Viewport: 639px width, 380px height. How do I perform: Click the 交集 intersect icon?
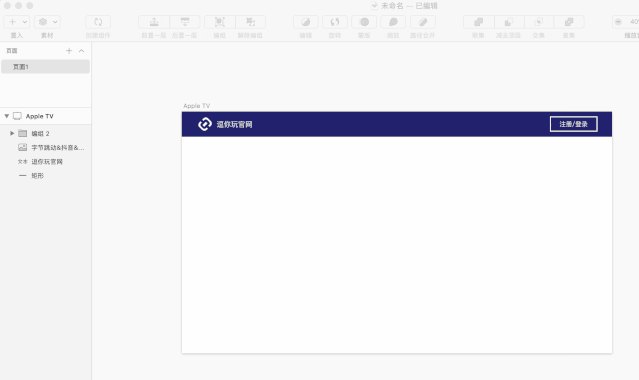[x=539, y=22]
